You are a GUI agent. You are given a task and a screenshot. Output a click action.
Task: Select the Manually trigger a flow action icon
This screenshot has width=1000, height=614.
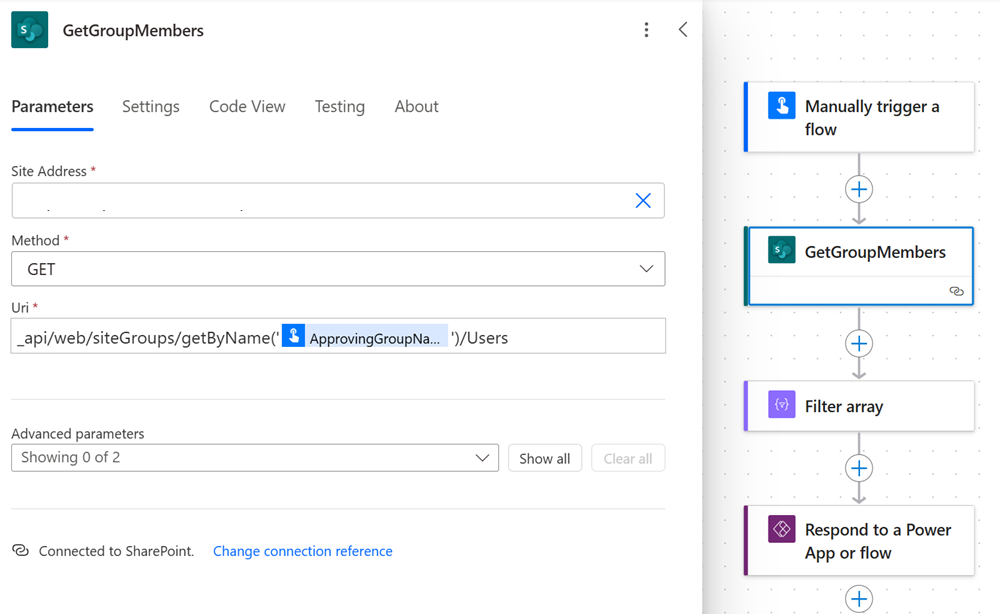pos(781,106)
